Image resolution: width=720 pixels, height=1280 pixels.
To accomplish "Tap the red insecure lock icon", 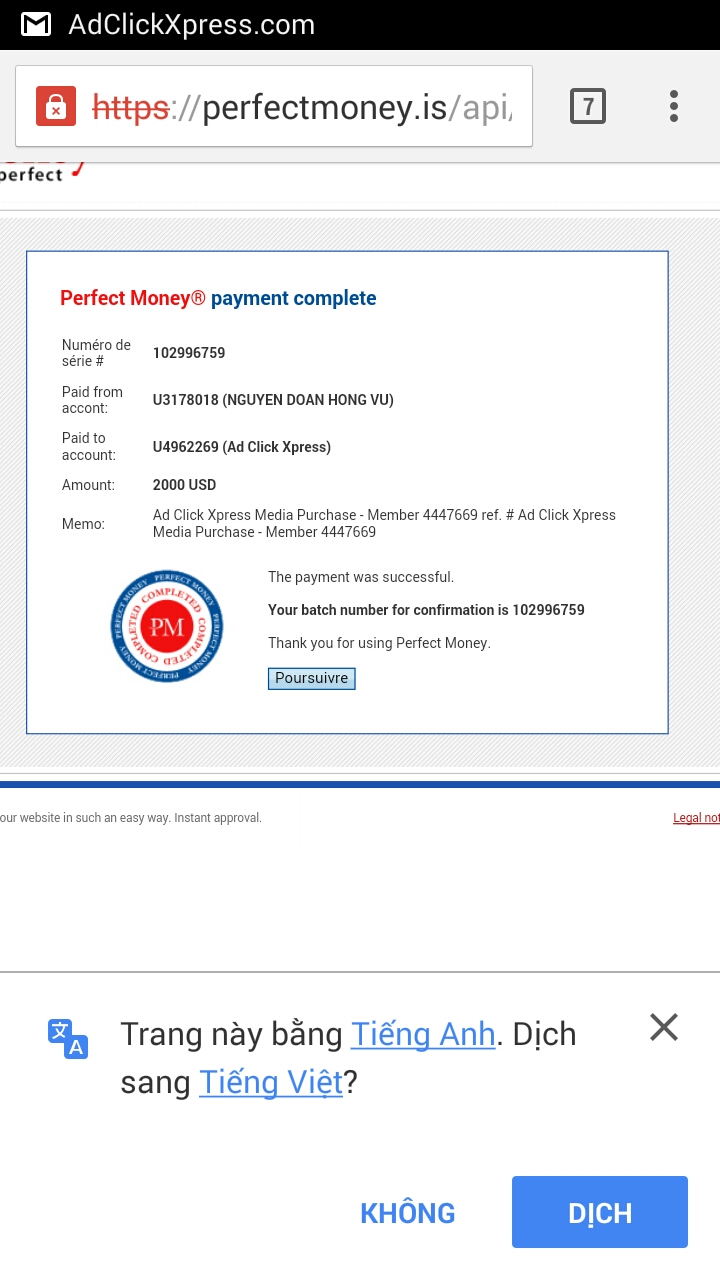I will [56, 106].
